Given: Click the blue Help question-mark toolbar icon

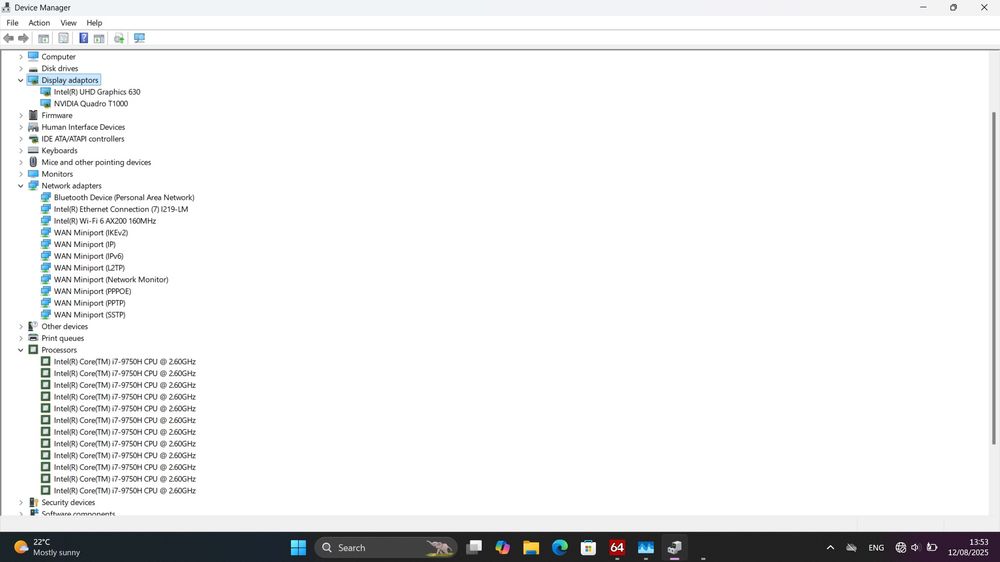Looking at the screenshot, I should pyautogui.click(x=84, y=38).
